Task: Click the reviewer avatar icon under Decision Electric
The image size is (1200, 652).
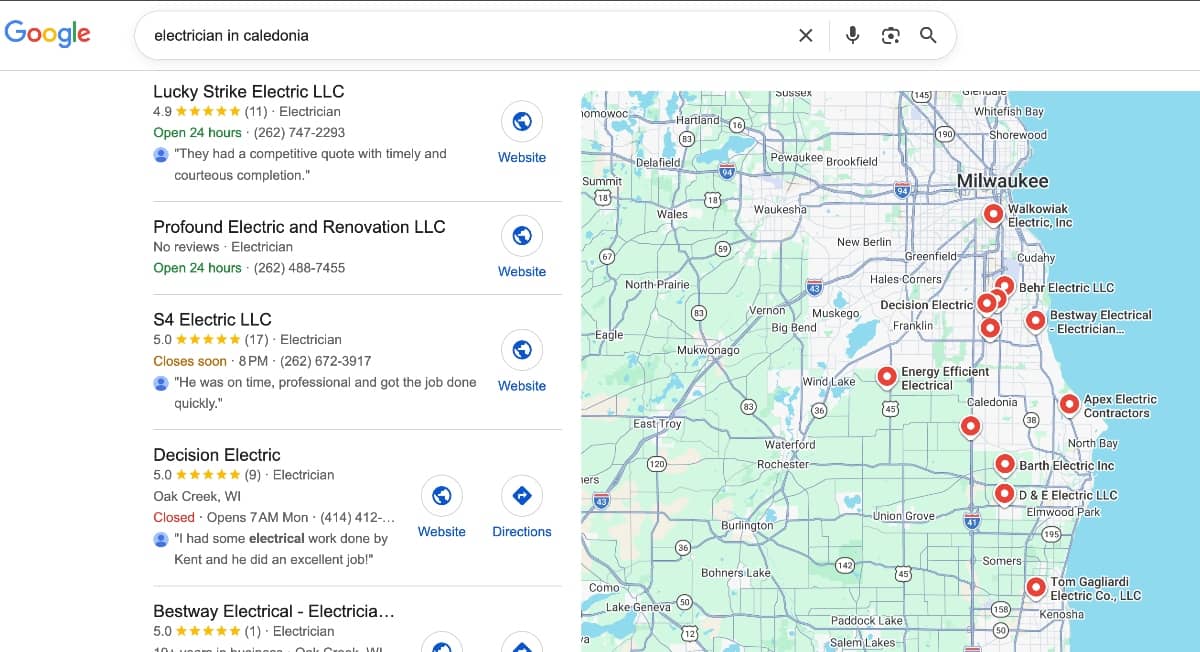Action: [161, 539]
